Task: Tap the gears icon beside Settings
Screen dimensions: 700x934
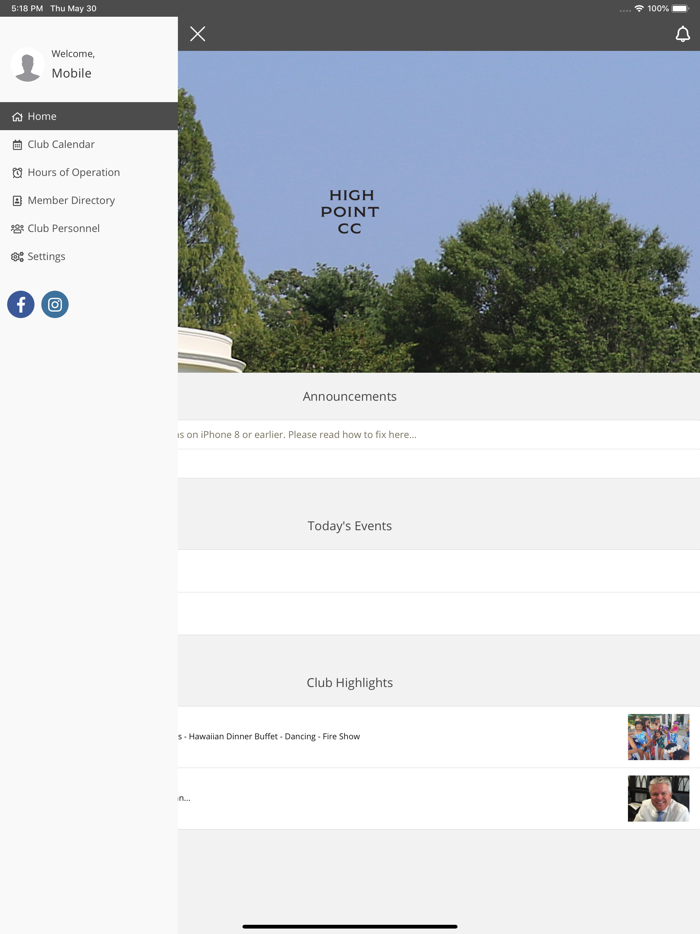Action: tap(17, 257)
